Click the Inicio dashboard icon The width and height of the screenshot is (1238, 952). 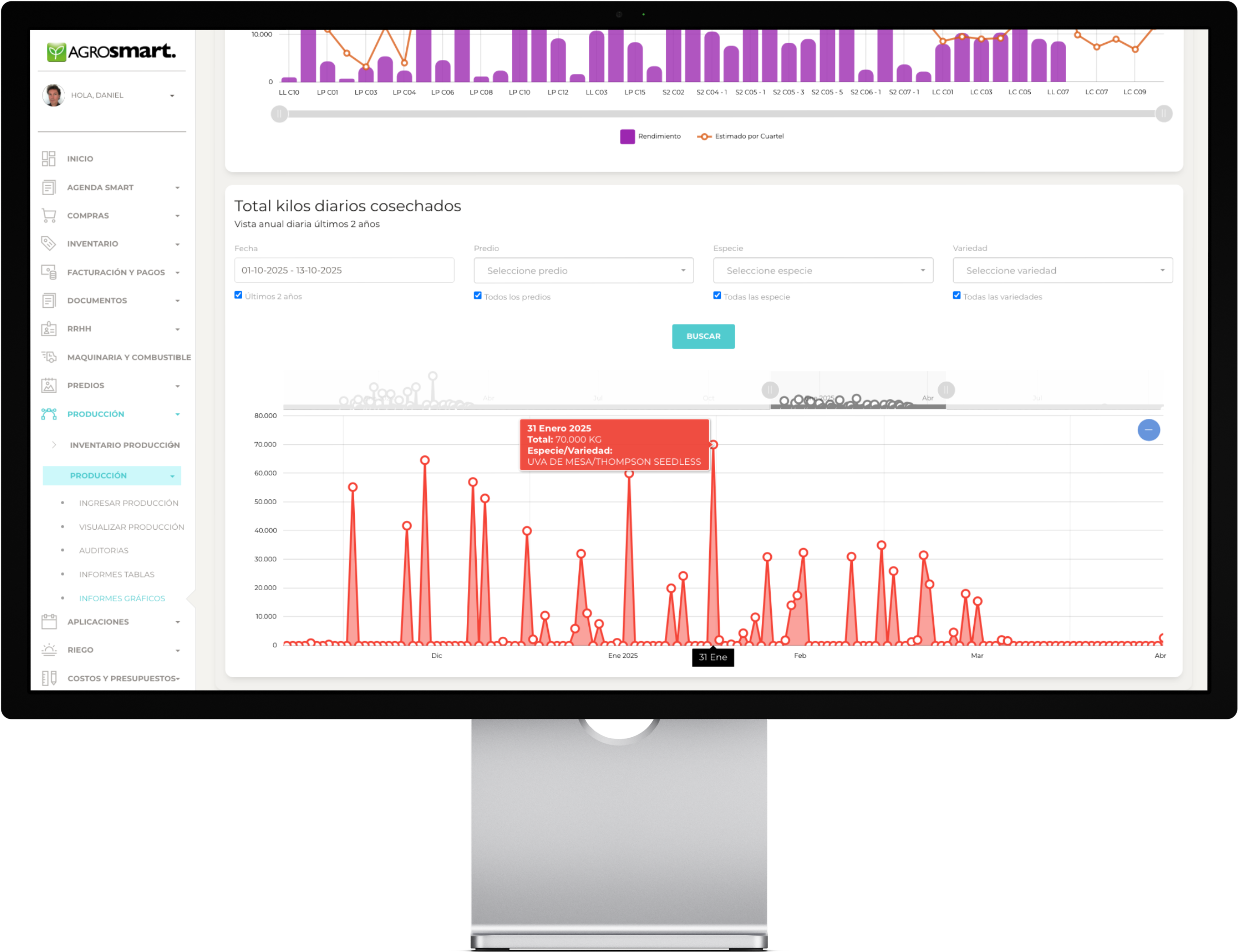49,159
